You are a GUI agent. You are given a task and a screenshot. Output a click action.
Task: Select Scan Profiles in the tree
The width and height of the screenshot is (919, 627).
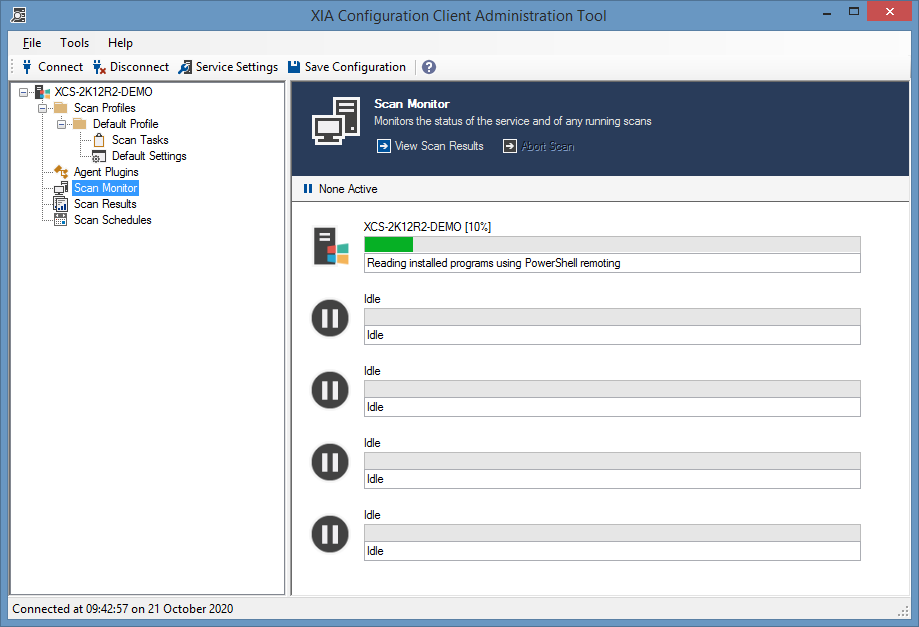click(x=104, y=108)
